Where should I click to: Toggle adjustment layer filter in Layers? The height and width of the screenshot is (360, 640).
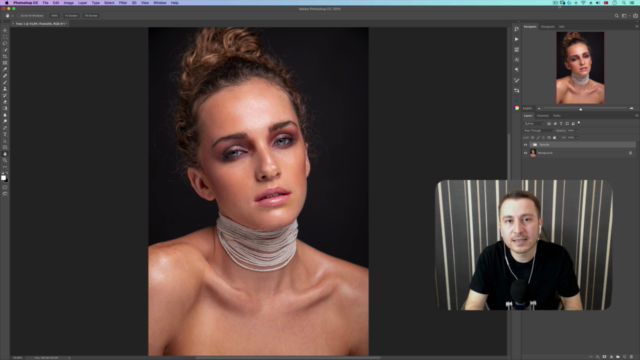tap(555, 123)
